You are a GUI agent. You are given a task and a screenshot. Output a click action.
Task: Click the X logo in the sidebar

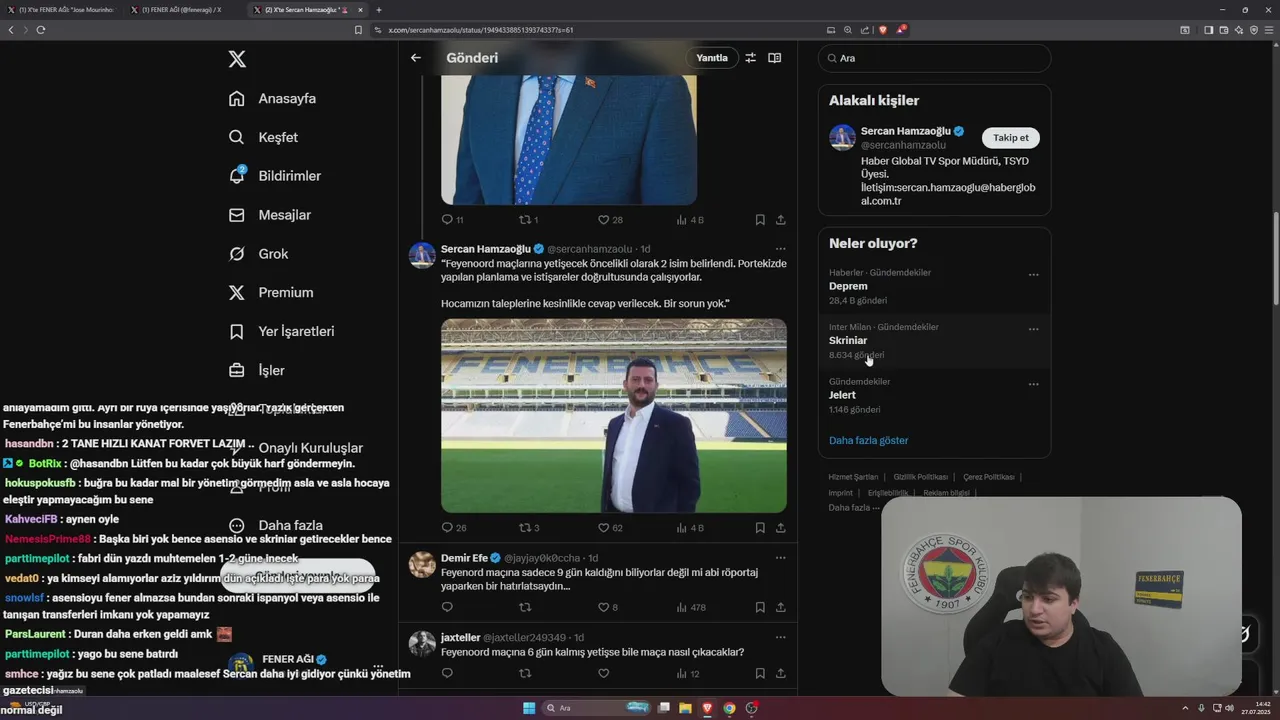[237, 59]
